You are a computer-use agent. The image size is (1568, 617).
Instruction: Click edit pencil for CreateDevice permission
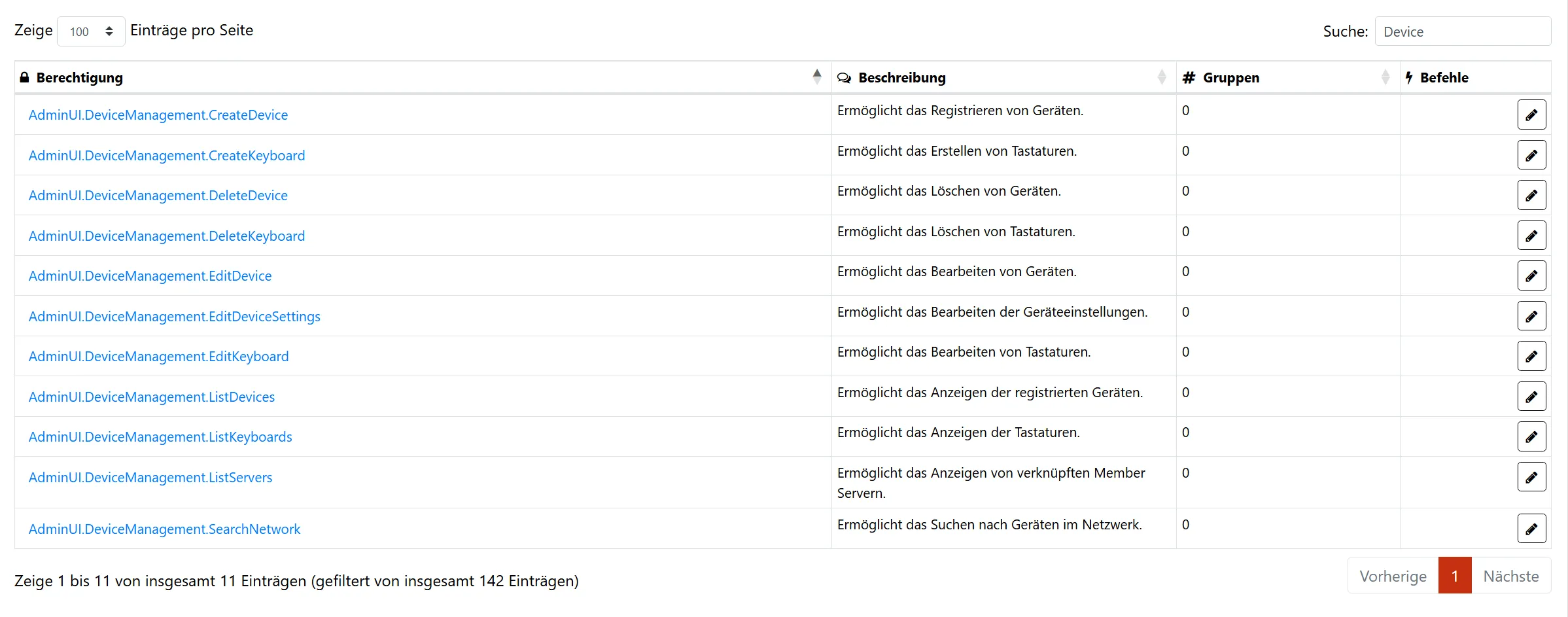pyautogui.click(x=1531, y=115)
